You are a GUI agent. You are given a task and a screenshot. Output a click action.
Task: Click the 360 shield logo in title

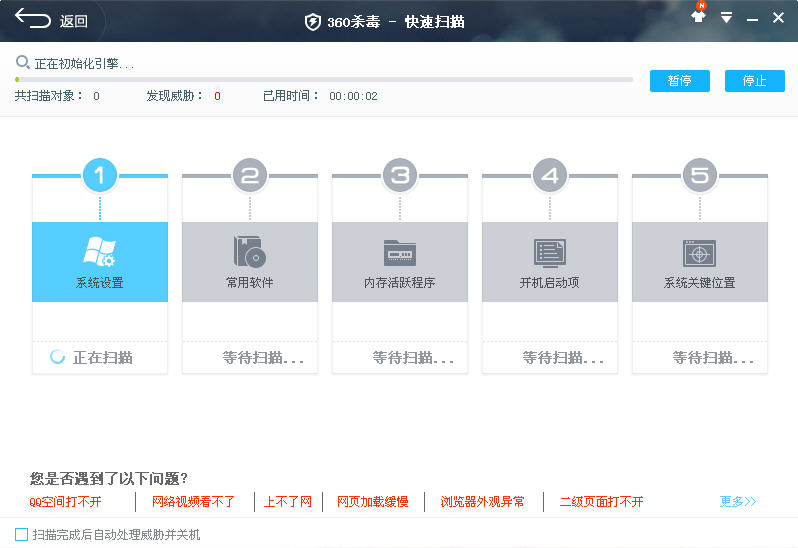point(312,22)
